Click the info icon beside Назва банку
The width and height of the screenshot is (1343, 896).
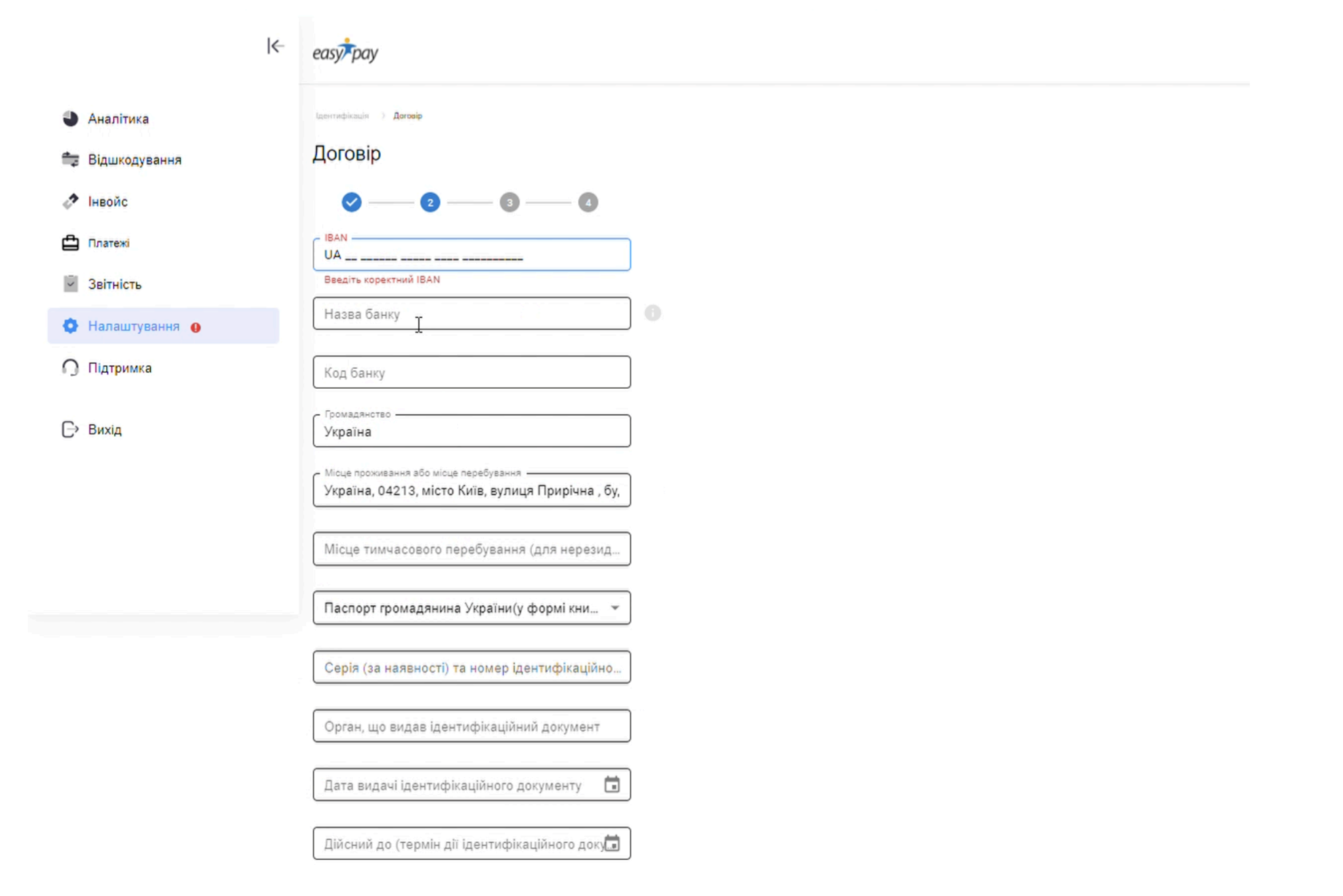653,313
